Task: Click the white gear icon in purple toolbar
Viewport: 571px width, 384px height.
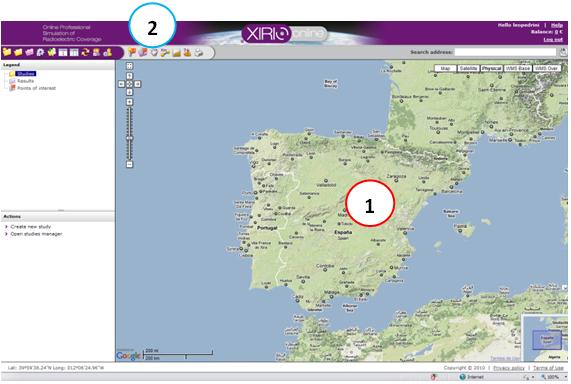Action: coord(40,52)
